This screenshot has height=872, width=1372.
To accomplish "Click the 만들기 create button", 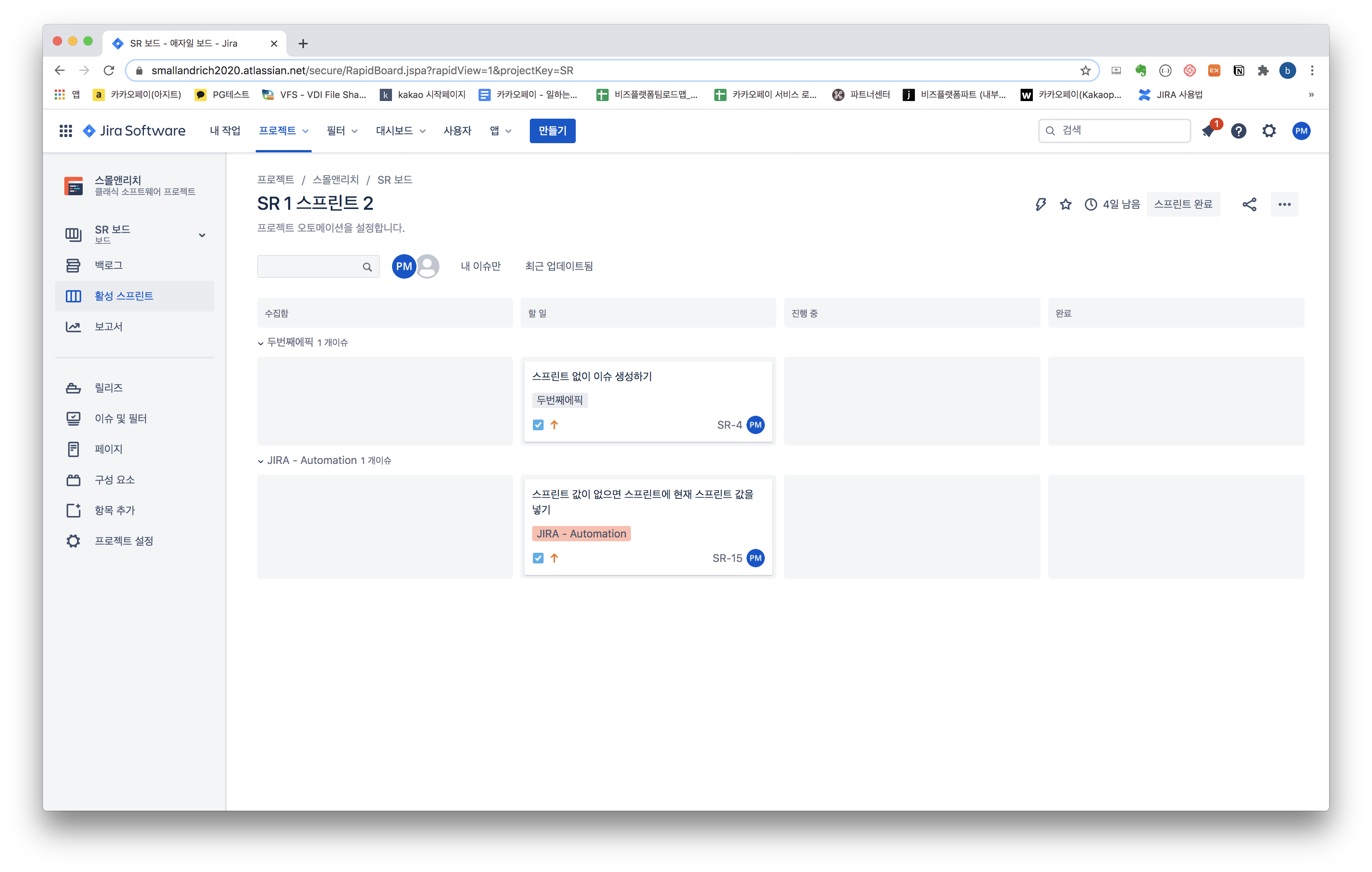I will click(x=552, y=131).
